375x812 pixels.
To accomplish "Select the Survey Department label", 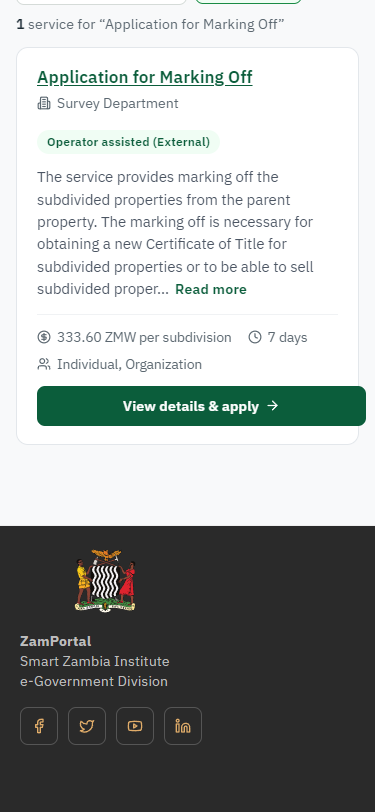I will pos(118,104).
